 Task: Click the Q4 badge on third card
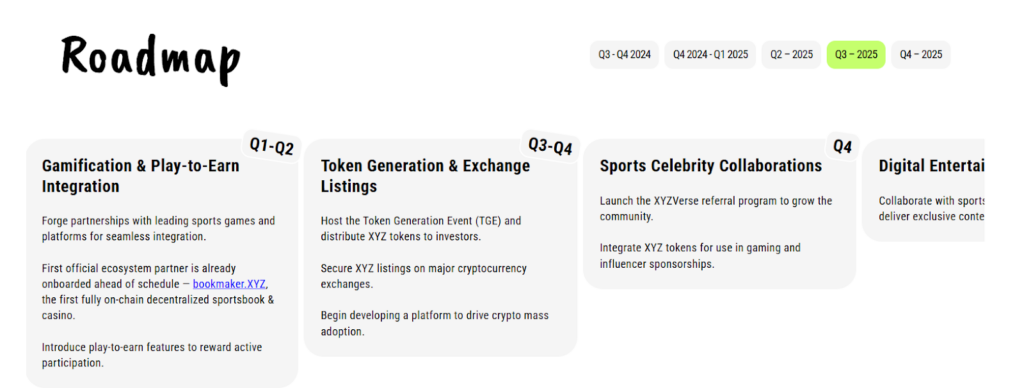pos(842,146)
